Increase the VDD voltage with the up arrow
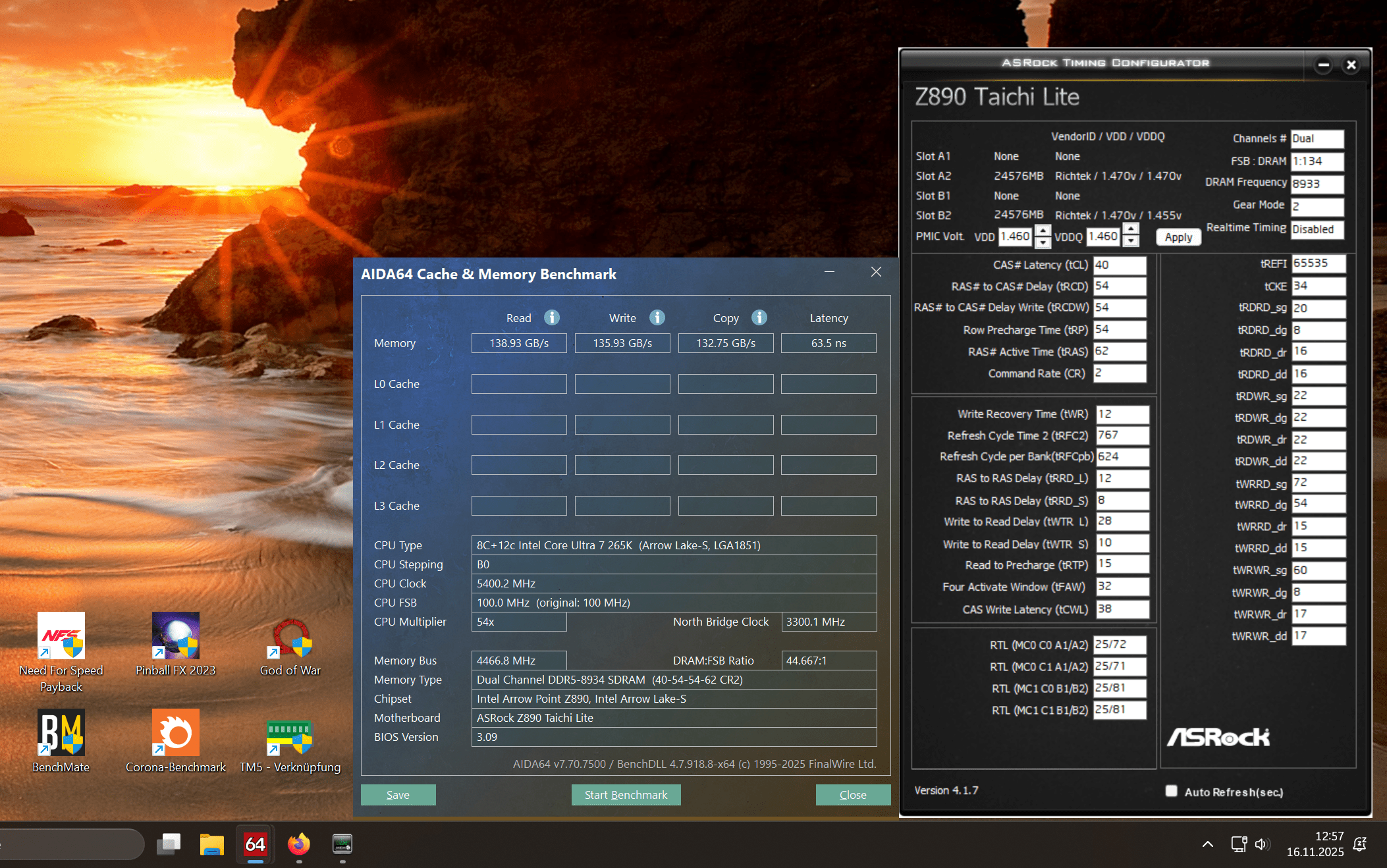The height and width of the screenshot is (868, 1387). pos(1043,231)
